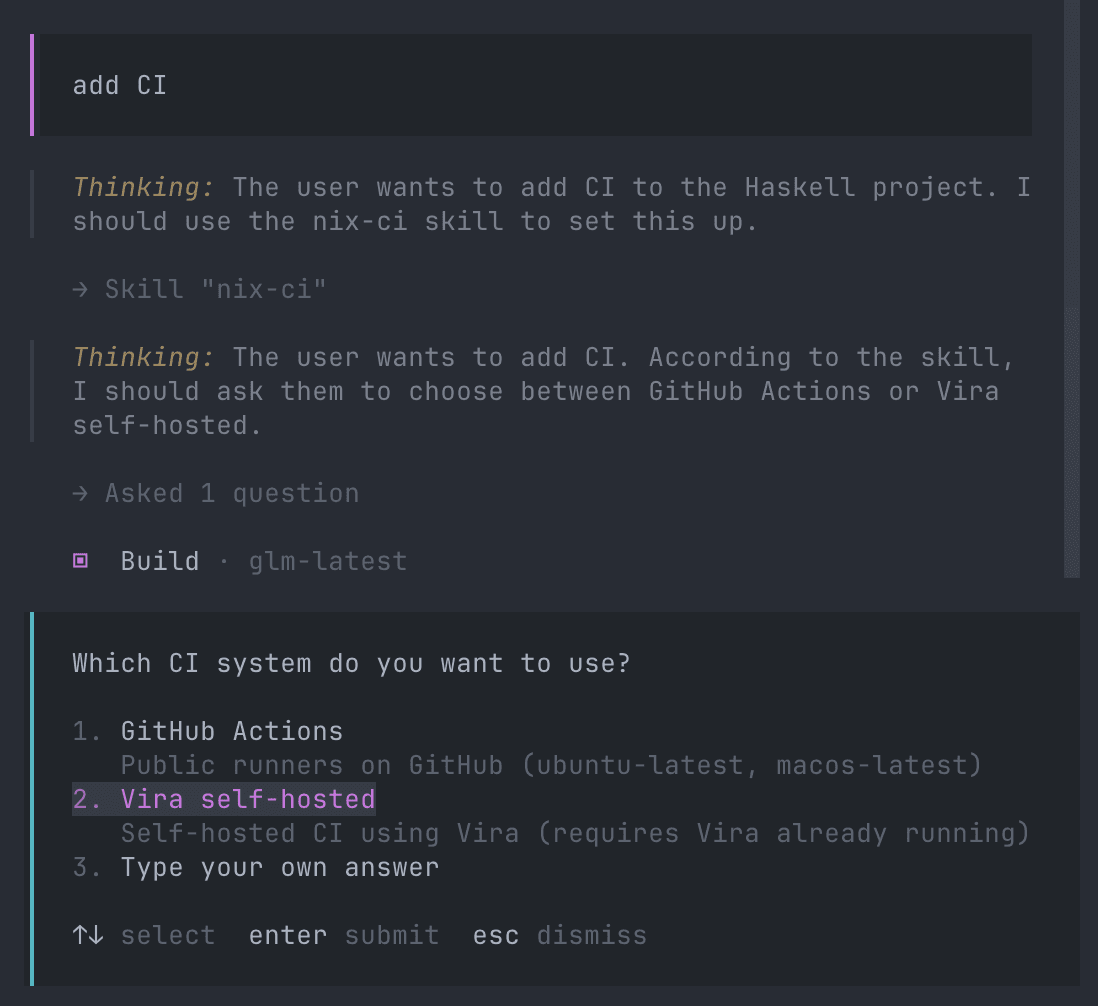Click the arrow icon before Skill "nix-ci"
This screenshot has height=1006, width=1098.
[81, 289]
